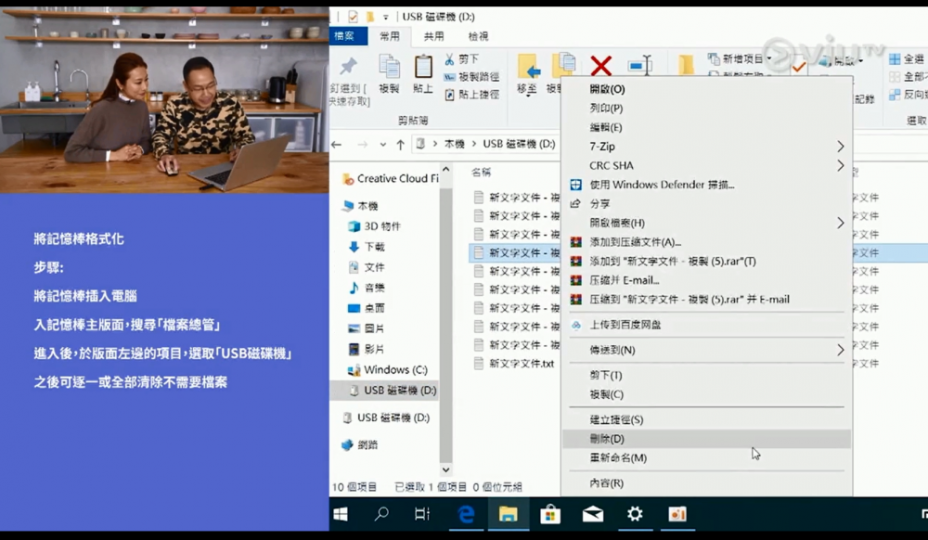Switch to the 共用 ribbon tab
This screenshot has width=928, height=540.
click(x=433, y=37)
